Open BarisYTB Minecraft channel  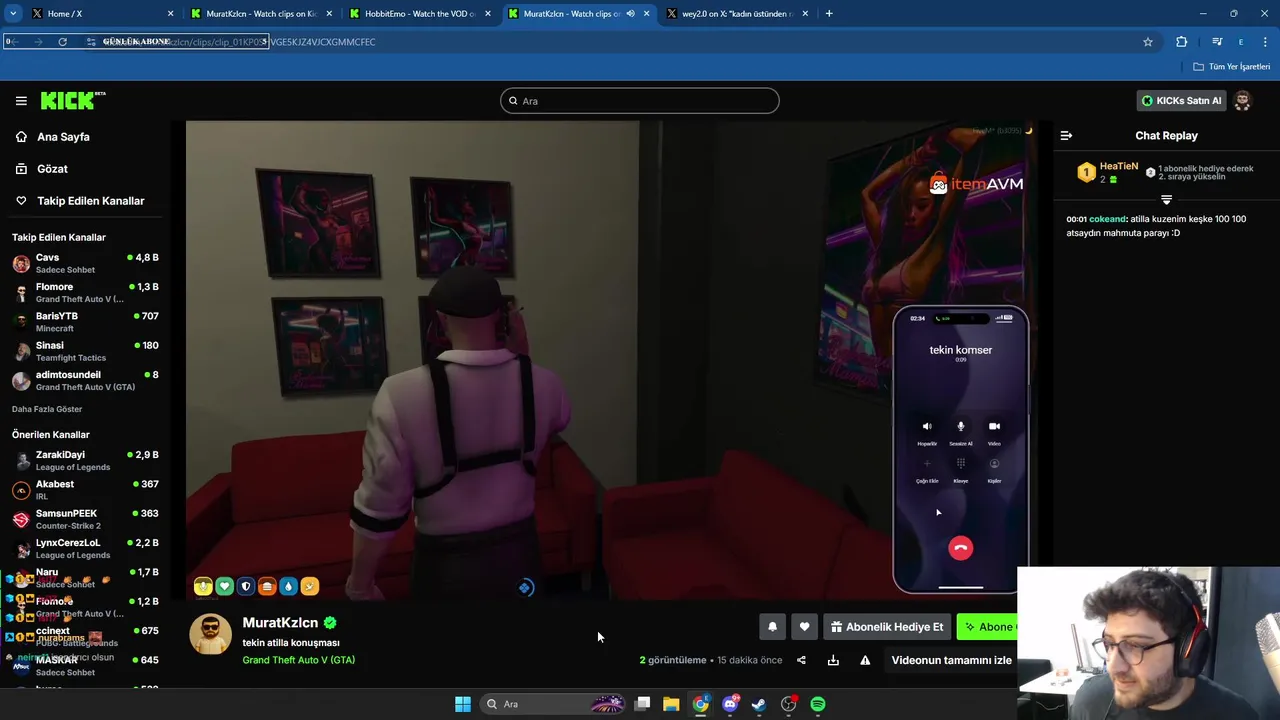coord(85,321)
